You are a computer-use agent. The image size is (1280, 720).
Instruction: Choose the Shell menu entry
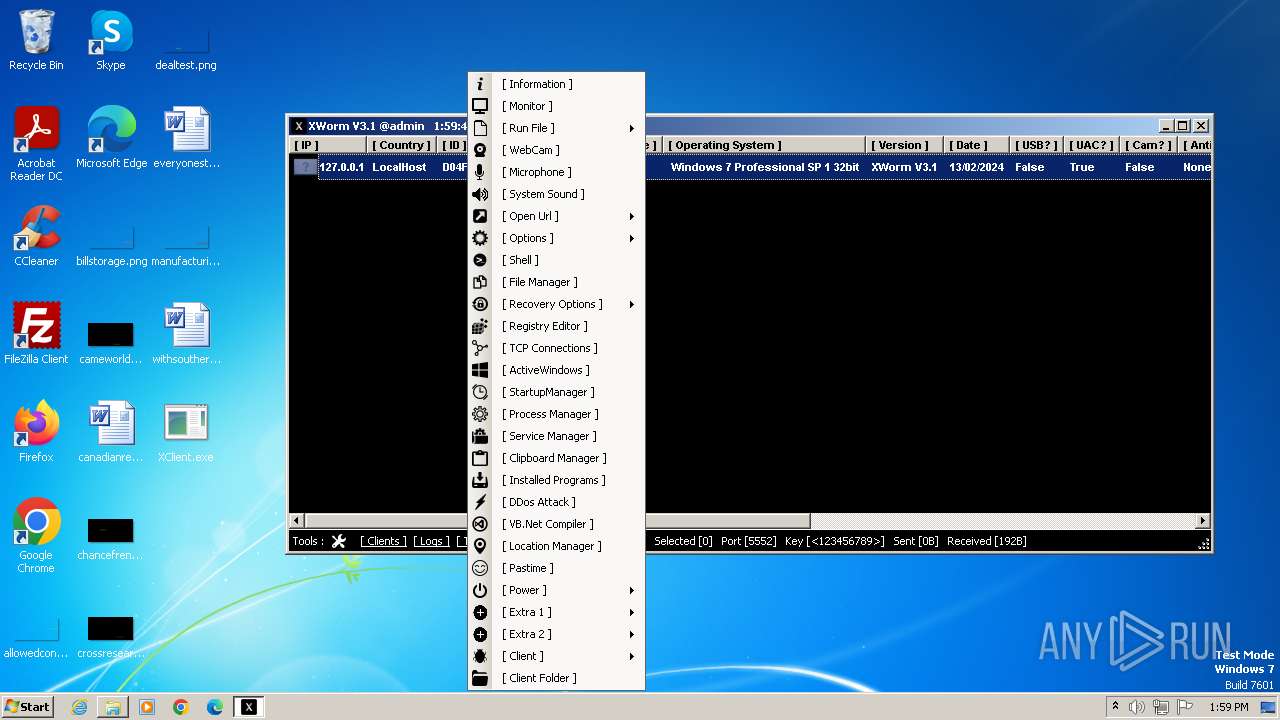(x=556, y=260)
